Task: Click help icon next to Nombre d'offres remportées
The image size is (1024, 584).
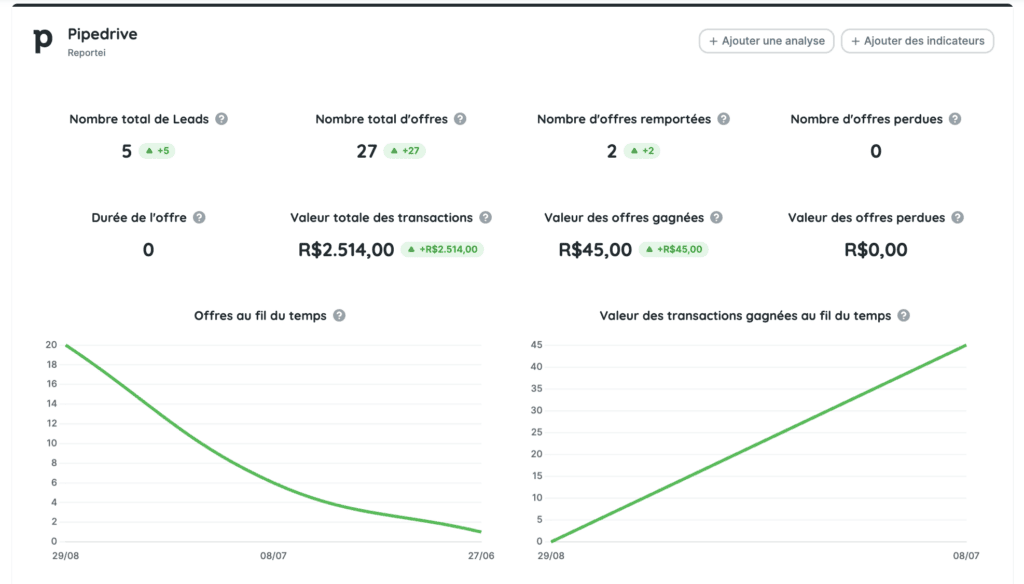Action: tap(724, 119)
